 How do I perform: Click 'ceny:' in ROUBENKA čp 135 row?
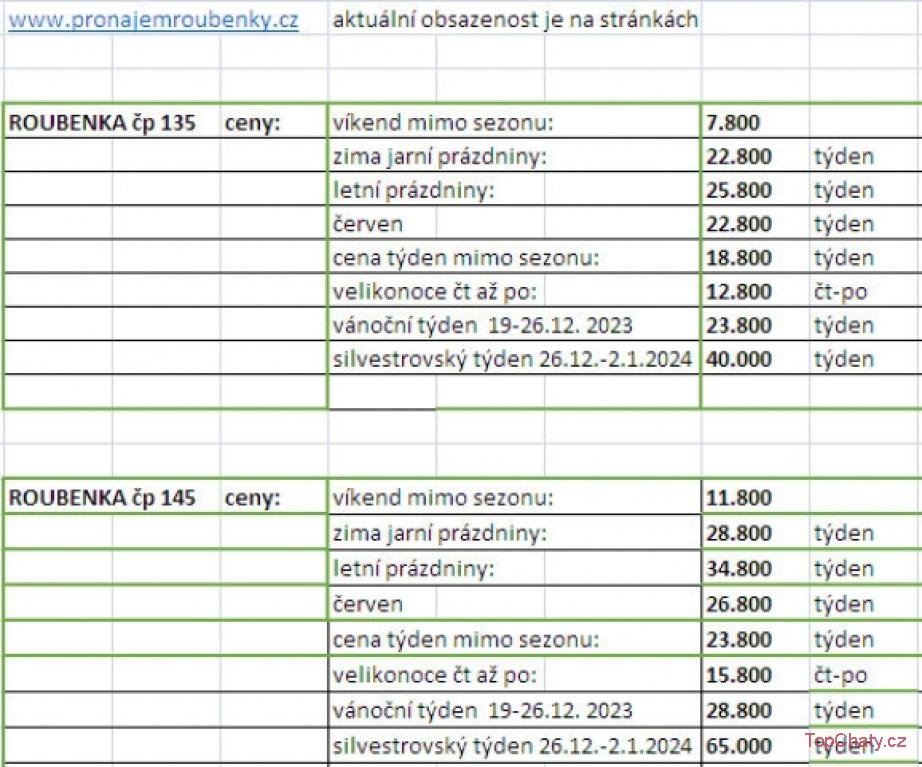pyautogui.click(x=253, y=122)
